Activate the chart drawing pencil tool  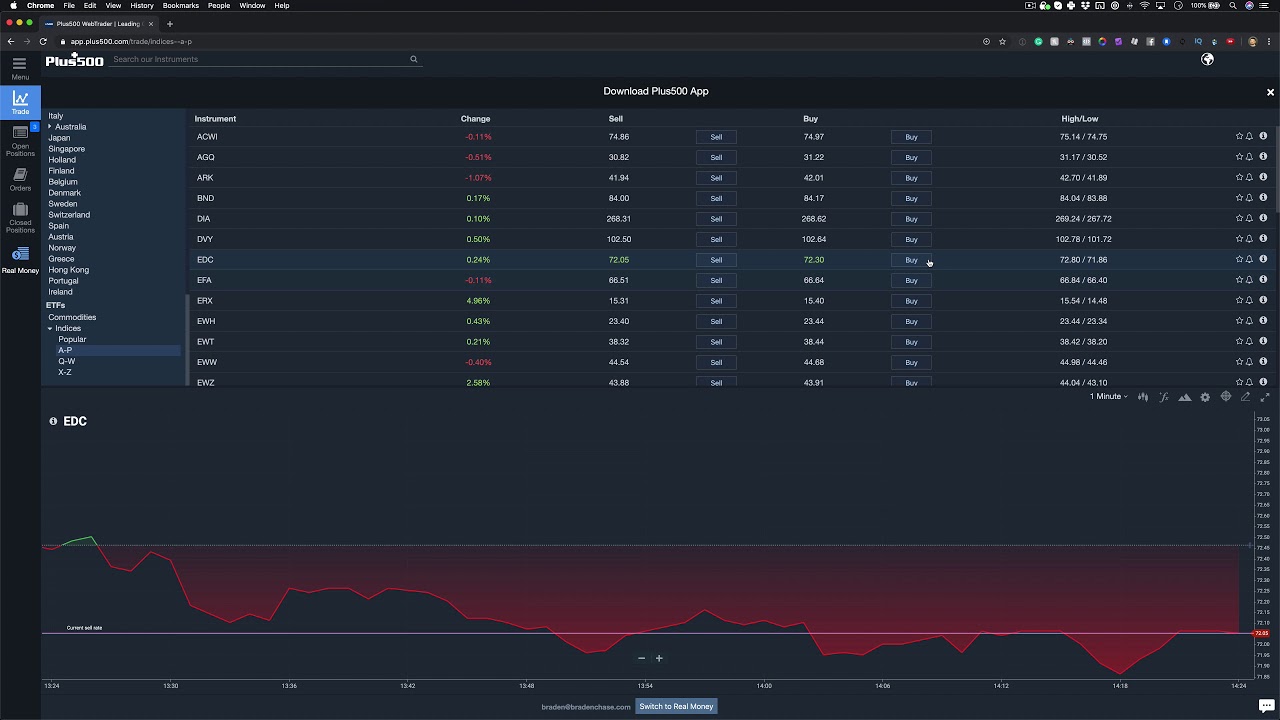coord(1245,397)
